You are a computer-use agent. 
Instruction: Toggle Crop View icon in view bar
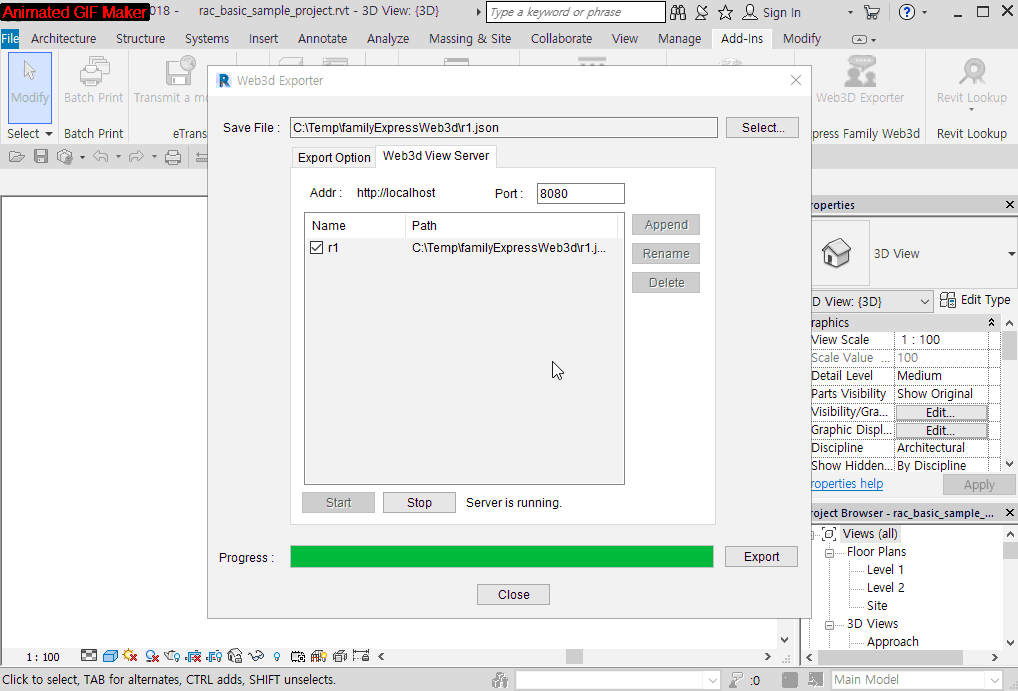(193, 656)
